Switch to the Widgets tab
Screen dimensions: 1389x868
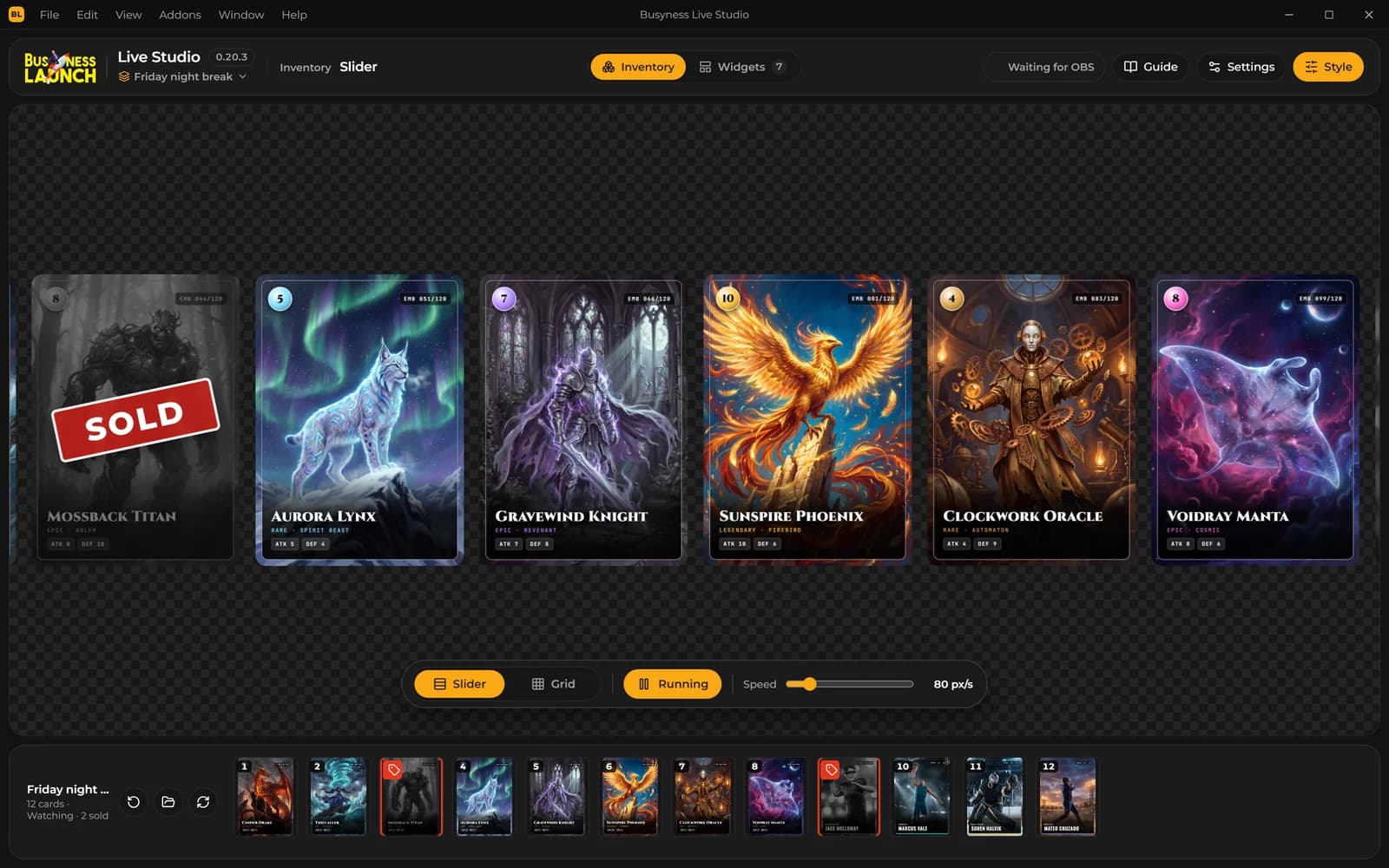click(742, 67)
